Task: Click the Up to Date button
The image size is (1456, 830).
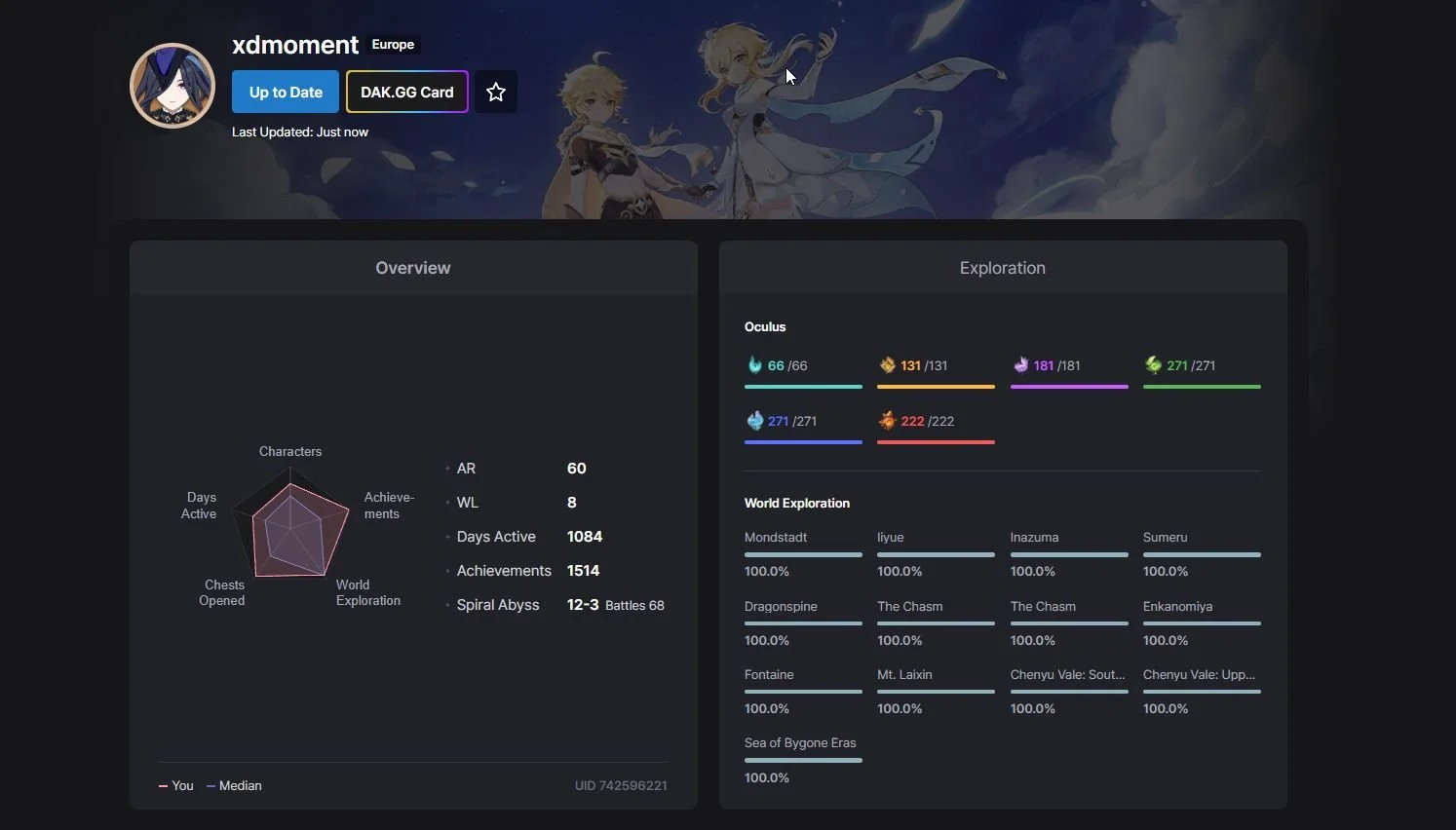Action: (286, 92)
